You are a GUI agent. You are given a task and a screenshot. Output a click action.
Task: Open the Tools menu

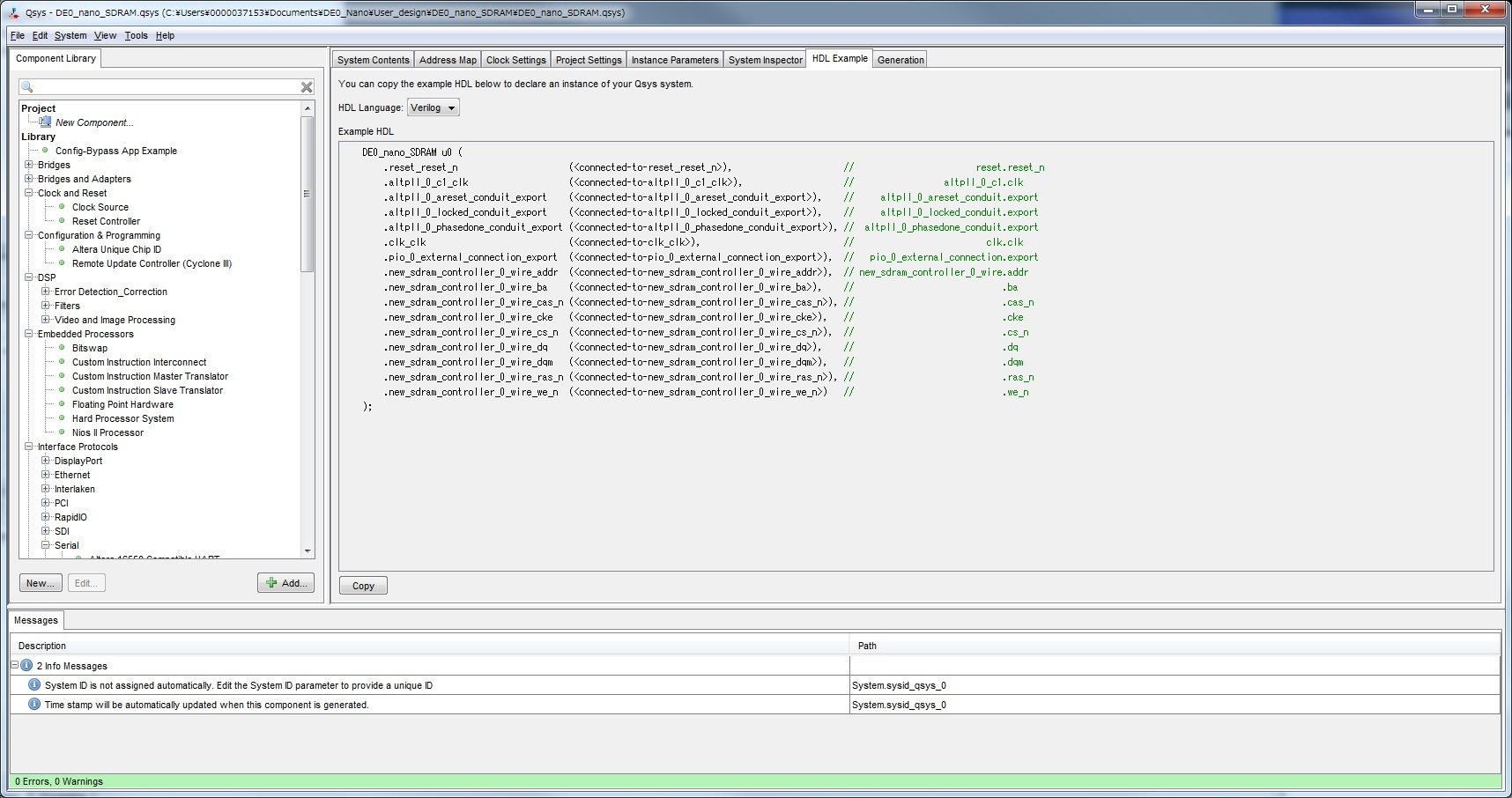point(136,35)
